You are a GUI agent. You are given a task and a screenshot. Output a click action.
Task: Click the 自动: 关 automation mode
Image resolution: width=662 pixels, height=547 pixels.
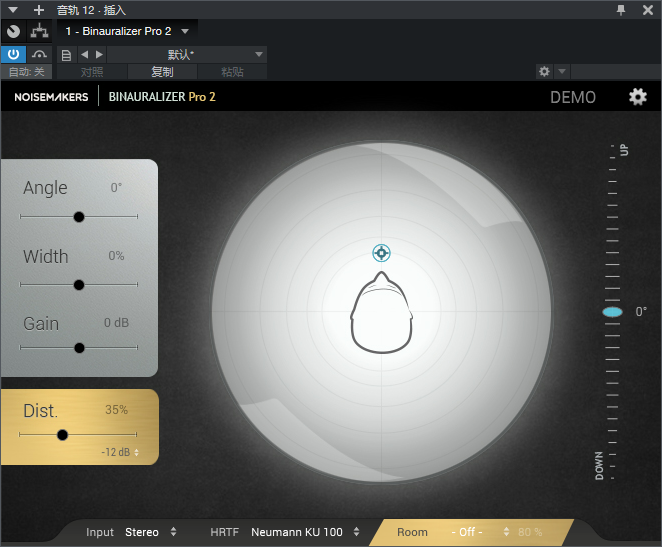26,72
